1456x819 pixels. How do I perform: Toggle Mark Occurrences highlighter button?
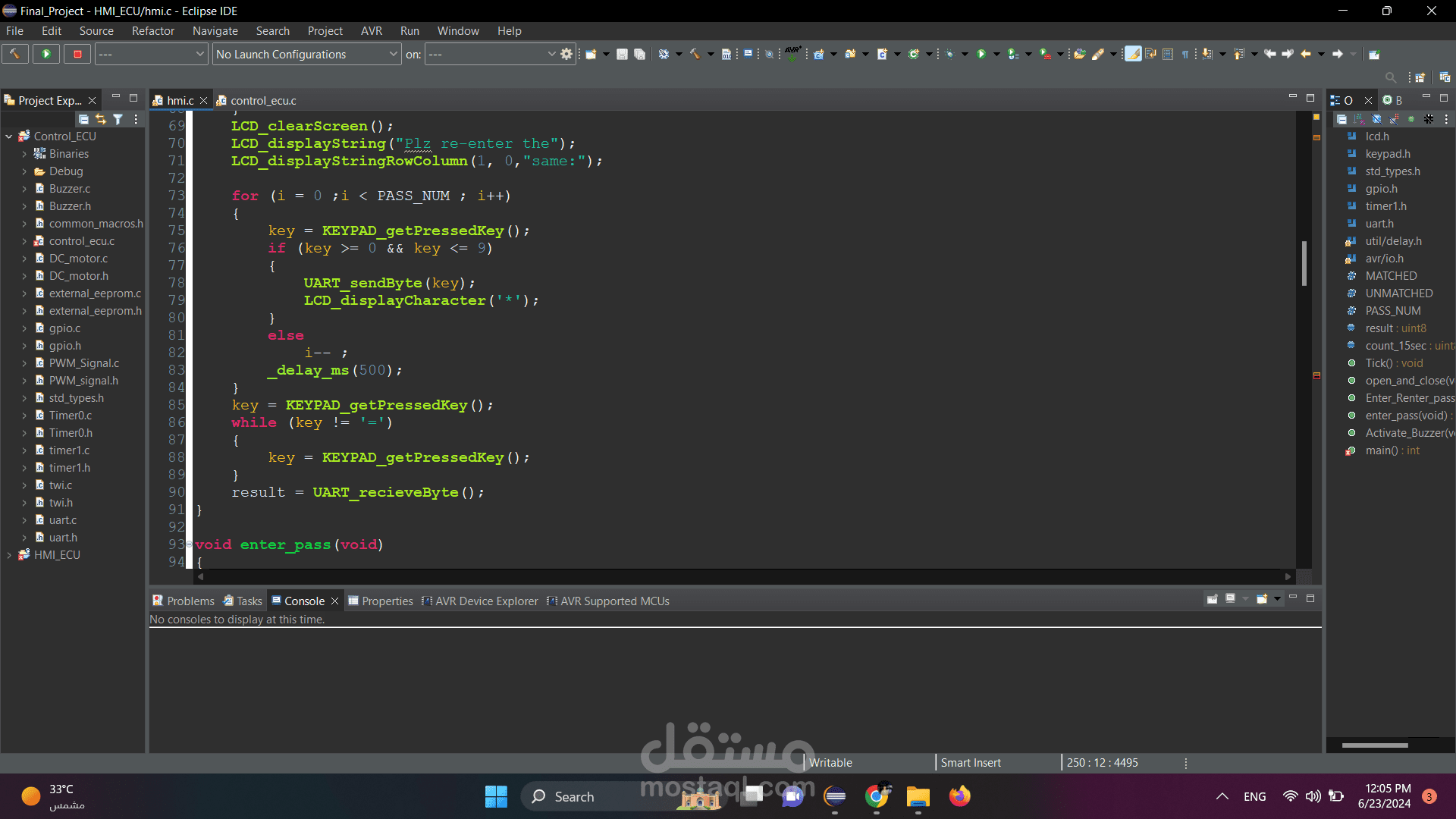coord(1133,54)
